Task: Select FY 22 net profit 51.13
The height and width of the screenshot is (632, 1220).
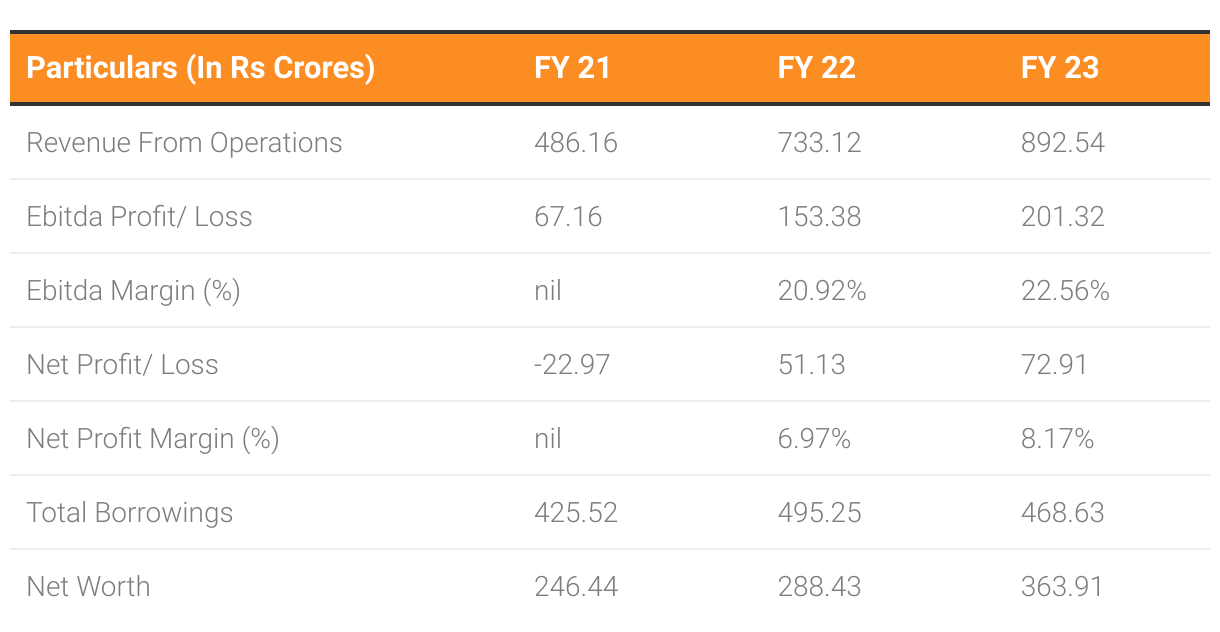Action: [x=812, y=365]
